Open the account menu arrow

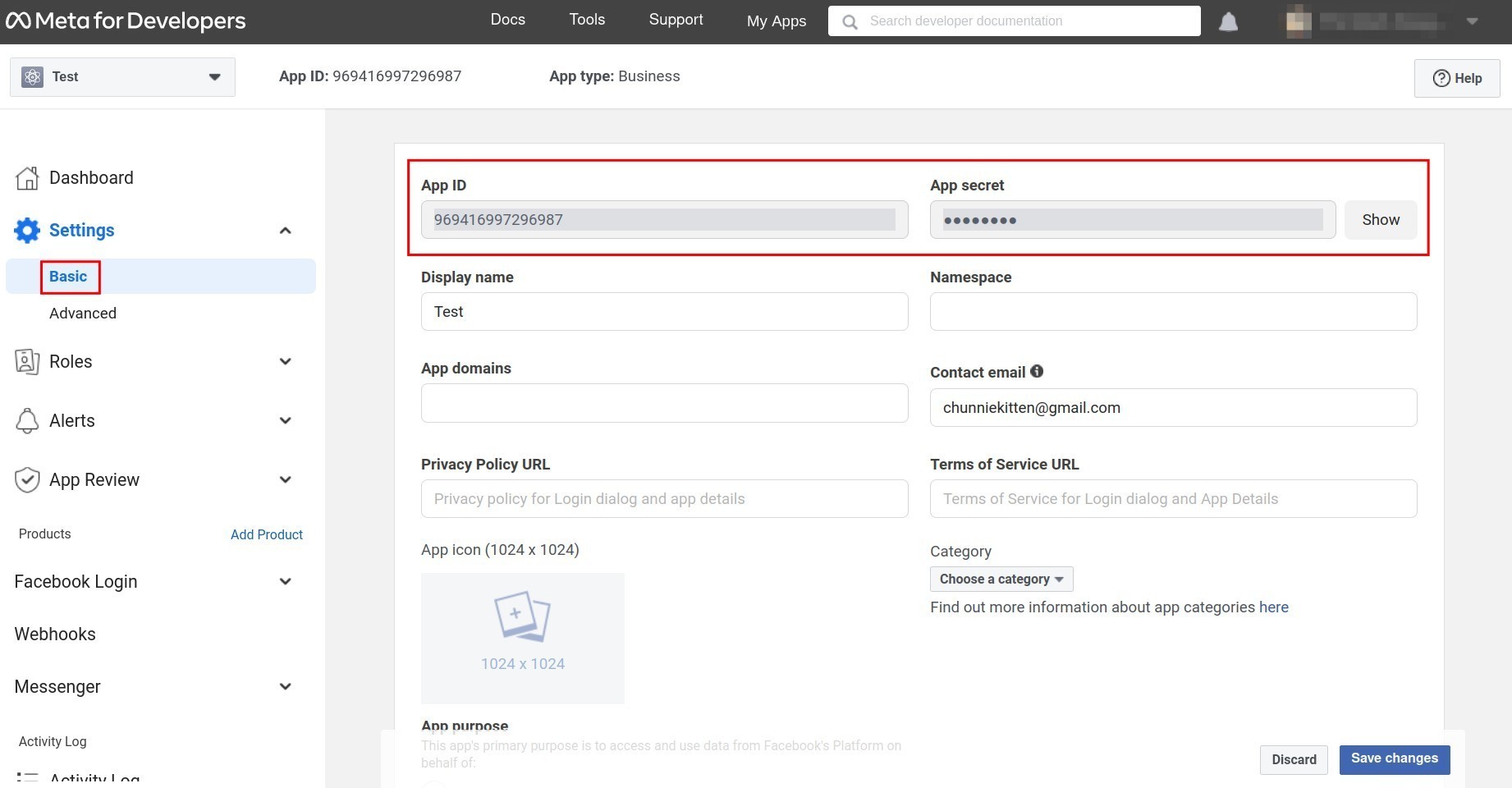[x=1473, y=21]
